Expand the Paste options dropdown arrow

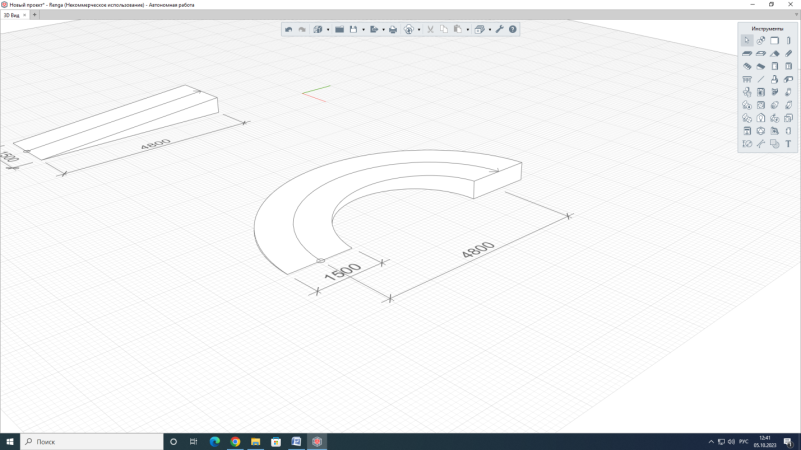(x=468, y=30)
